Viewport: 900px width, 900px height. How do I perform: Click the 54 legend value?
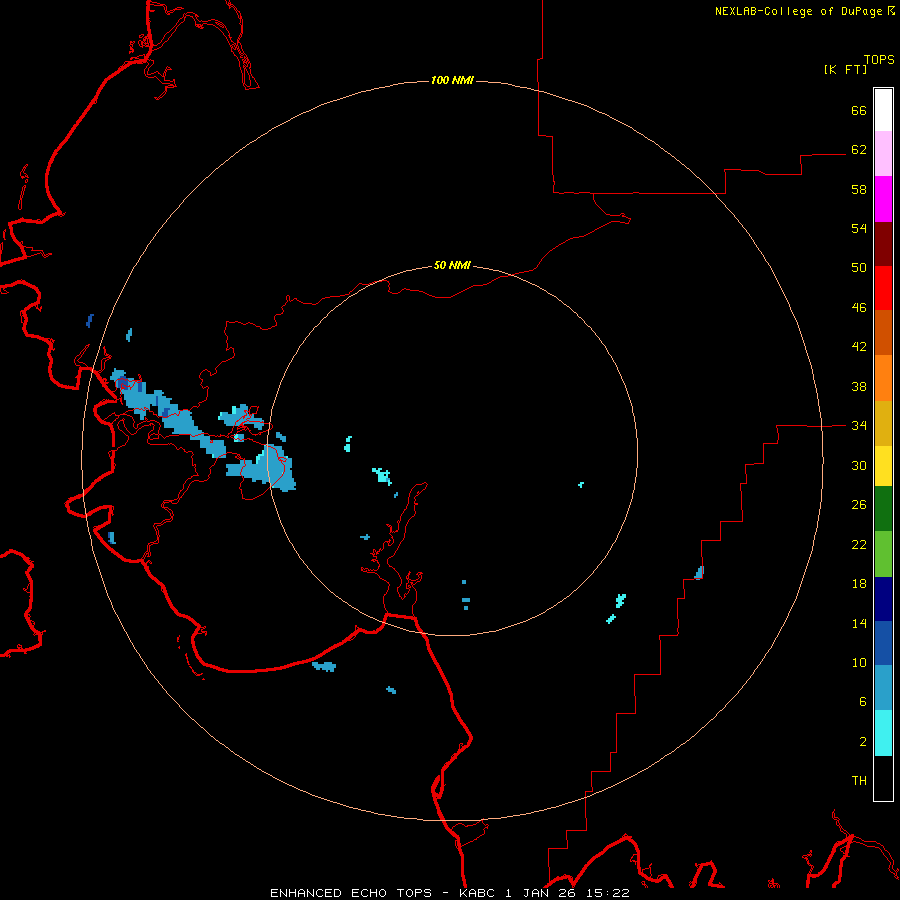(859, 228)
